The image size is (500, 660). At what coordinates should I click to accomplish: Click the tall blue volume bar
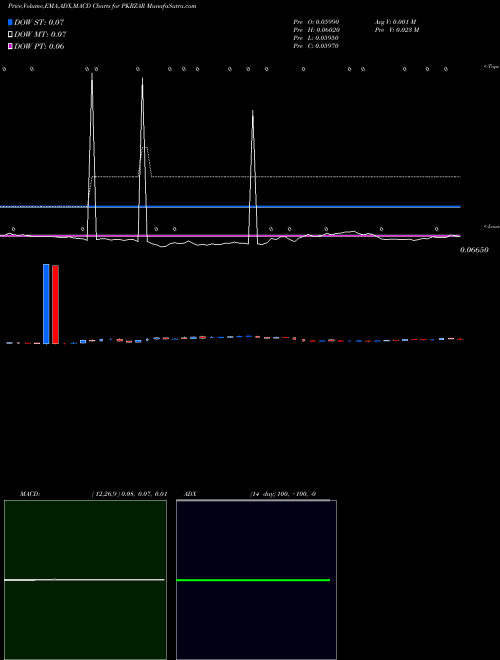(46, 304)
